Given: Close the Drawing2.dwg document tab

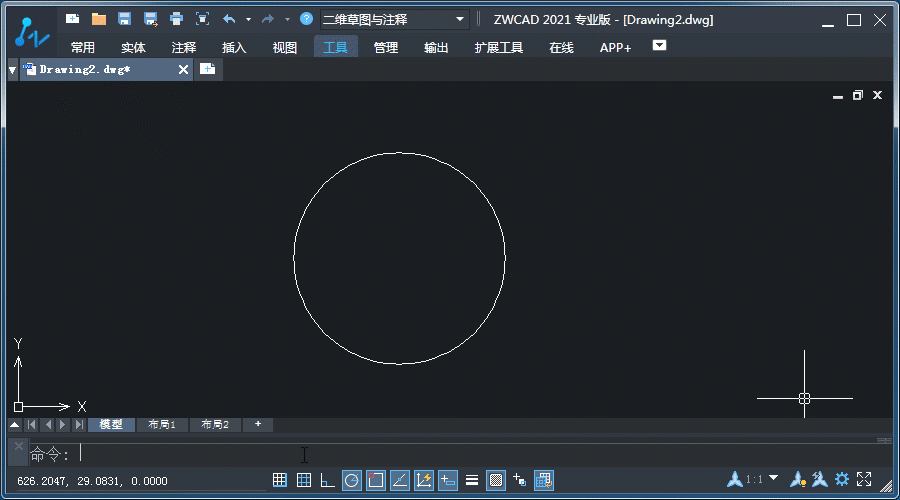Looking at the screenshot, I should pyautogui.click(x=183, y=69).
